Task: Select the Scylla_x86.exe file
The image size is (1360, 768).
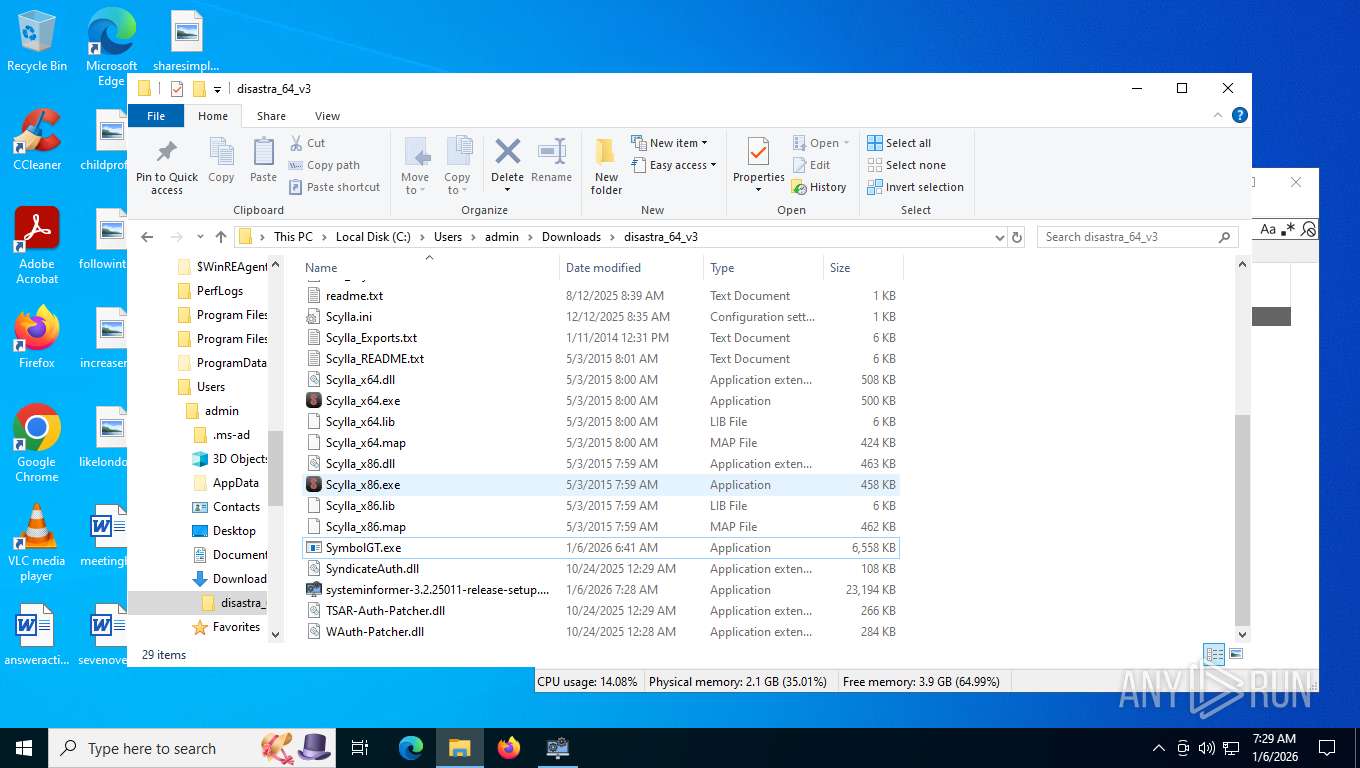Action: tap(601, 485)
